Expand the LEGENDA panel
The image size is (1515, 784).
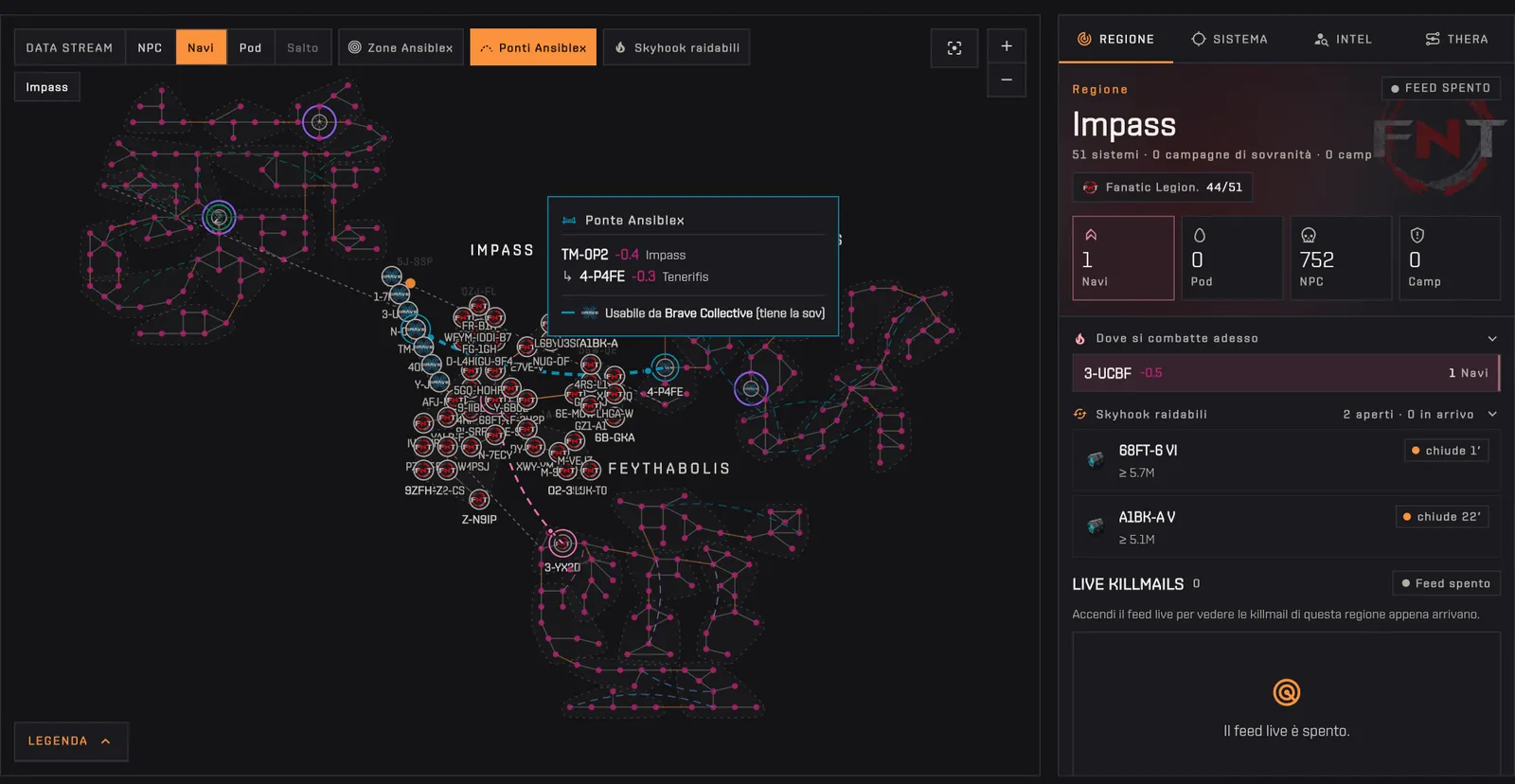[71, 741]
